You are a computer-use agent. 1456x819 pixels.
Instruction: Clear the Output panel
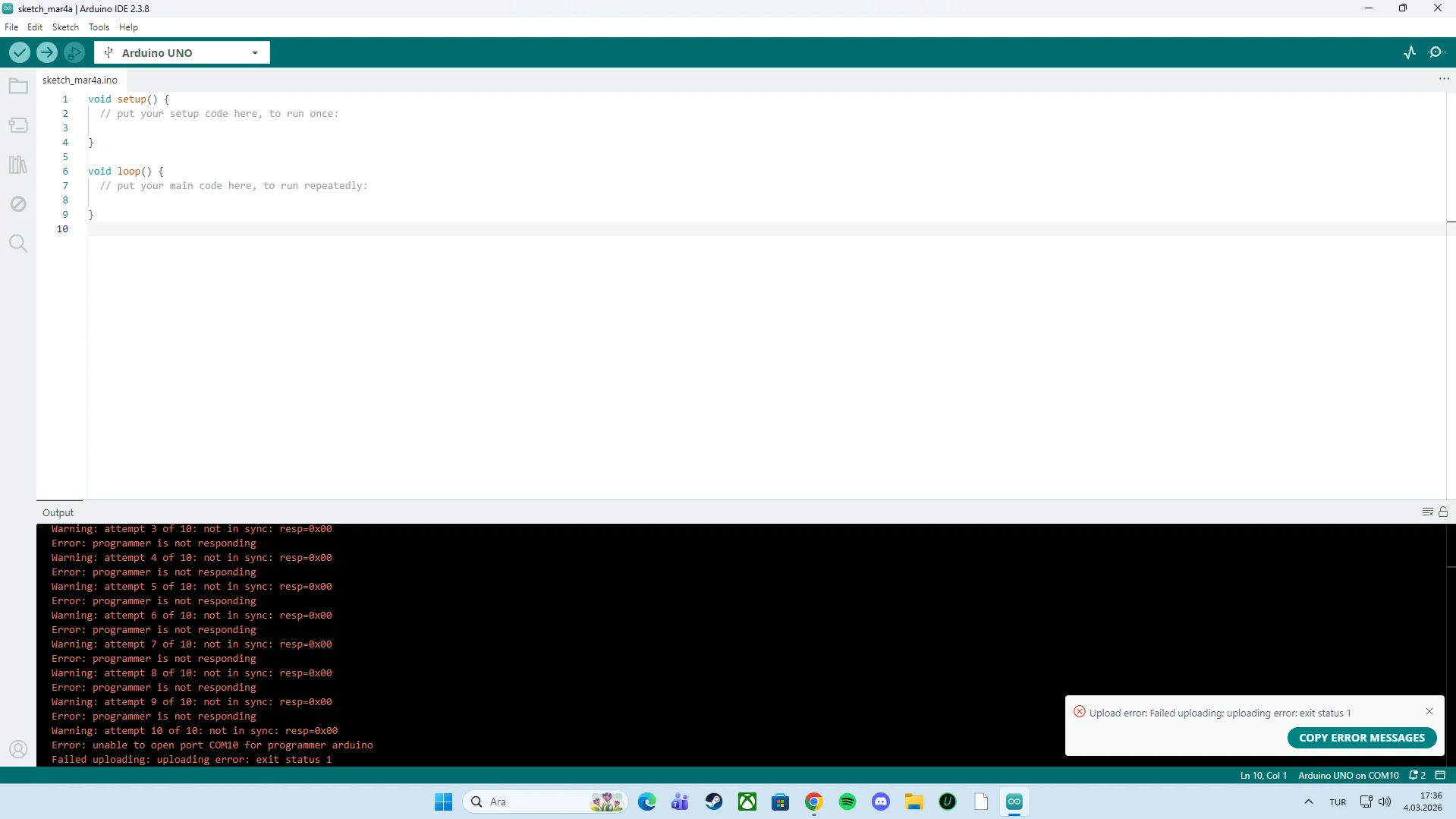click(x=1427, y=512)
